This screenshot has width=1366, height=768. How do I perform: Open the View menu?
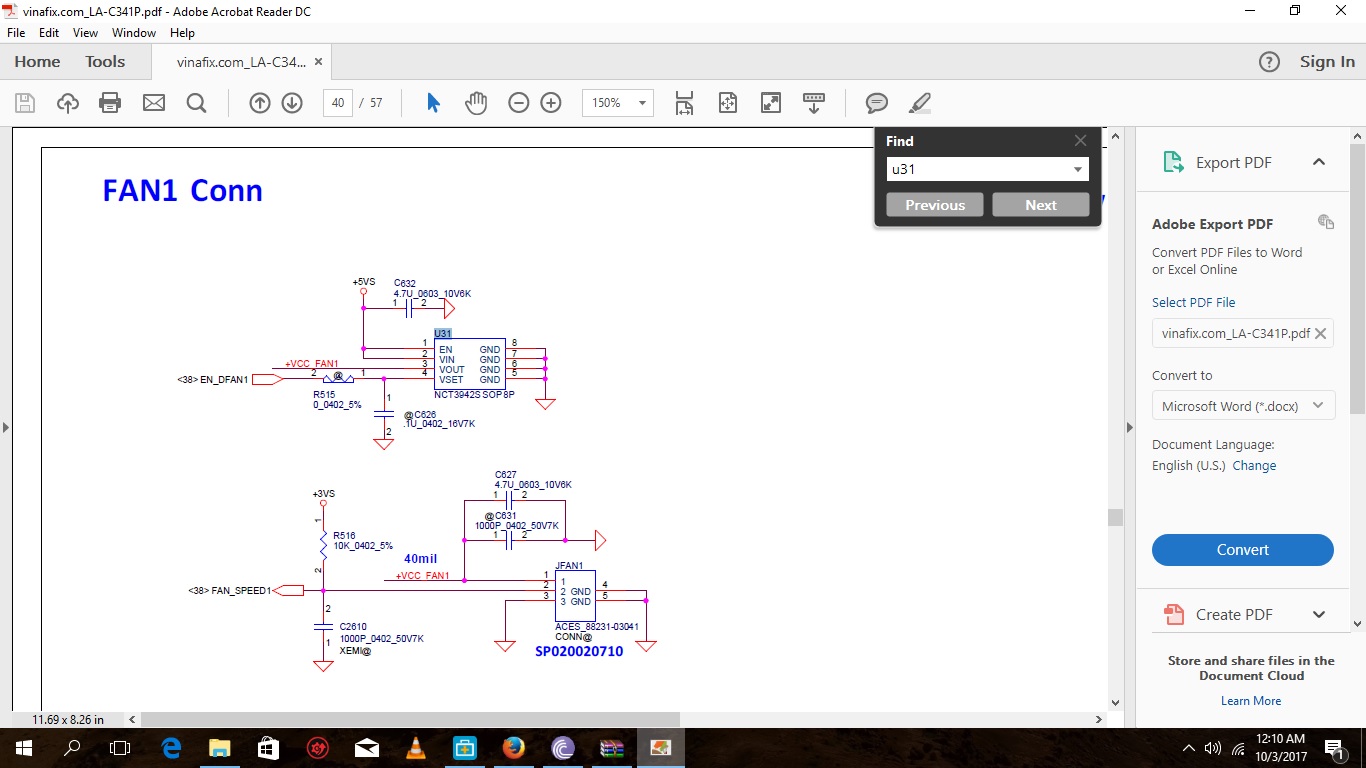point(85,33)
